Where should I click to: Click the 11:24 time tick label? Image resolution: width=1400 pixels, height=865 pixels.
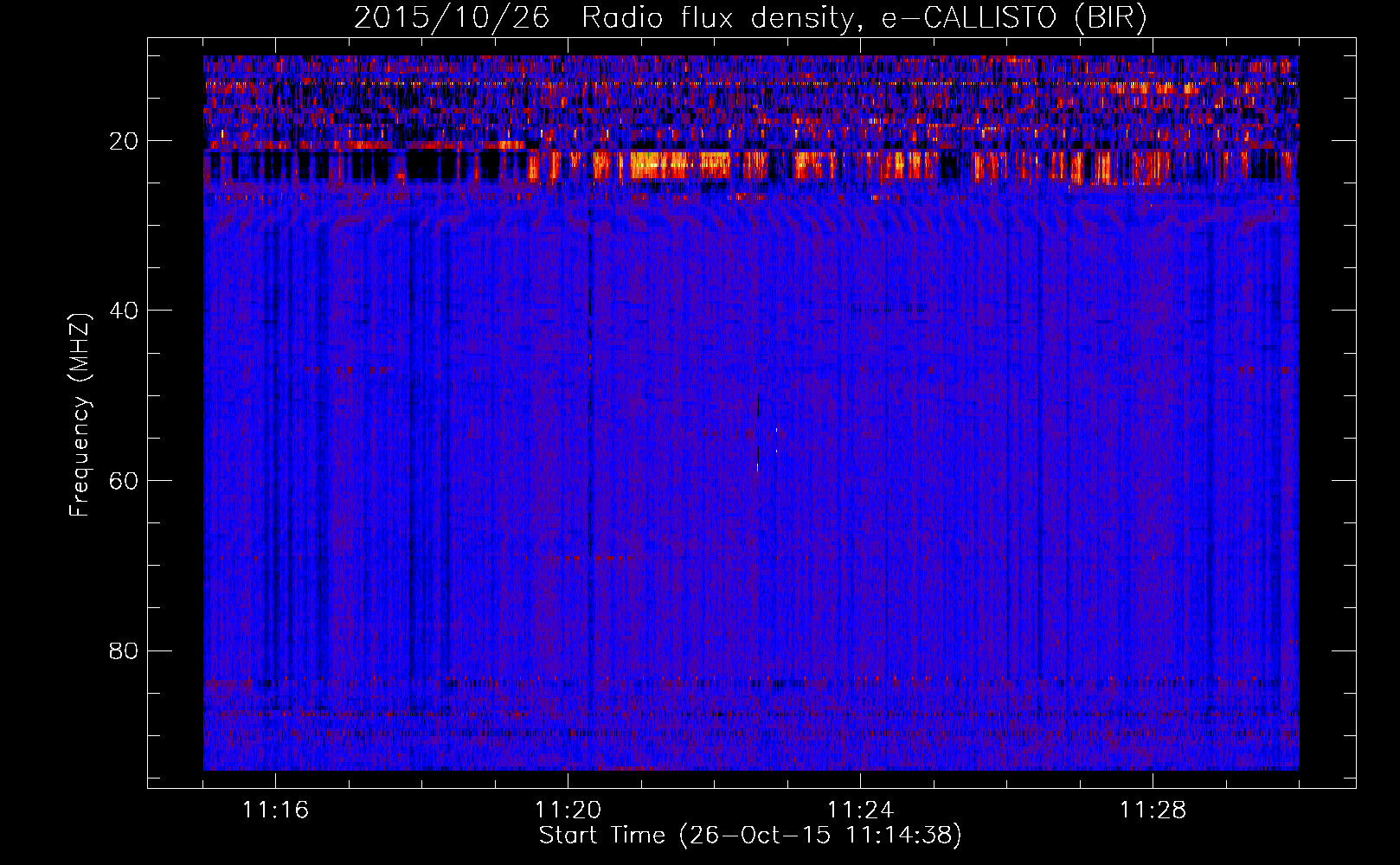pyautogui.click(x=860, y=811)
